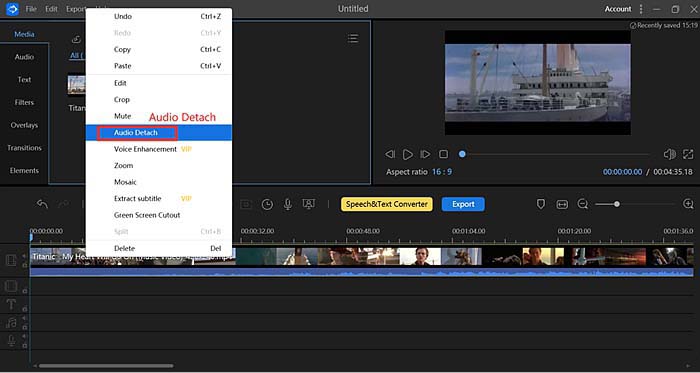Open the Account menu
Image resolution: width=700 pixels, height=373 pixels.
(618, 9)
